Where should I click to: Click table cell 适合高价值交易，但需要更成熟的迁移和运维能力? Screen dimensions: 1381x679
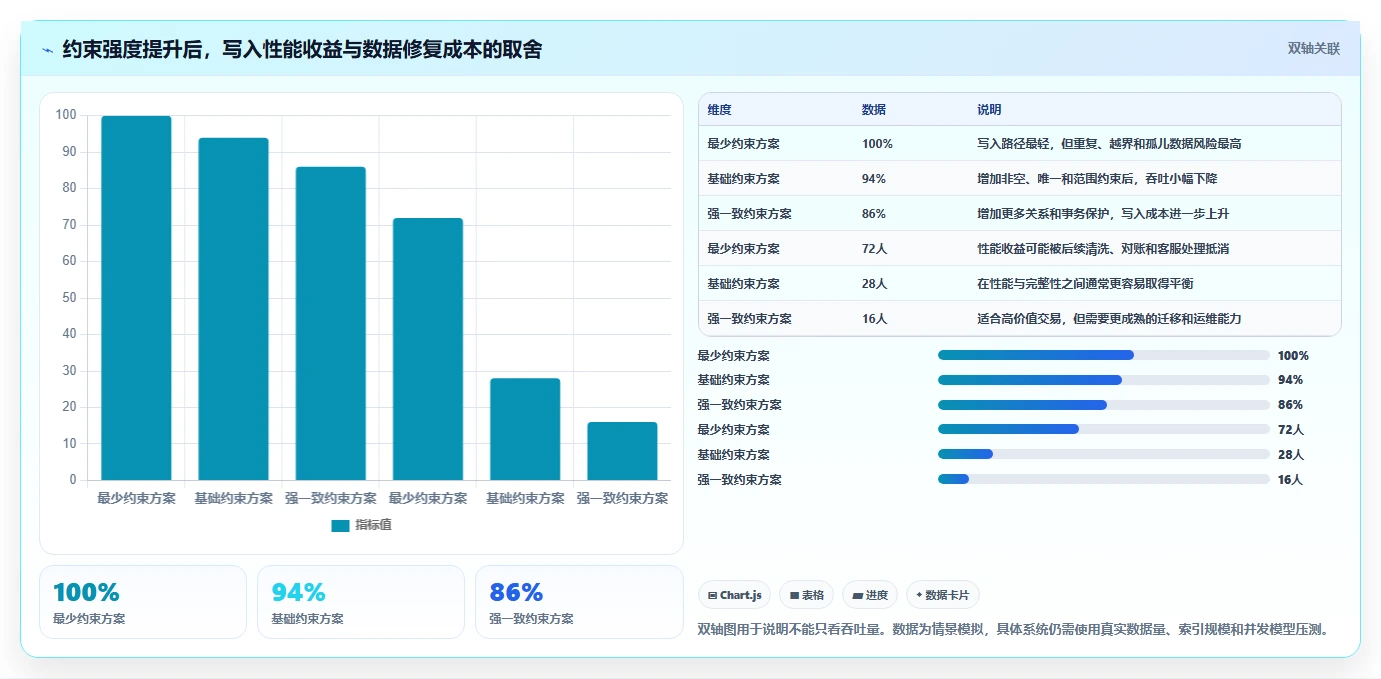(1109, 319)
